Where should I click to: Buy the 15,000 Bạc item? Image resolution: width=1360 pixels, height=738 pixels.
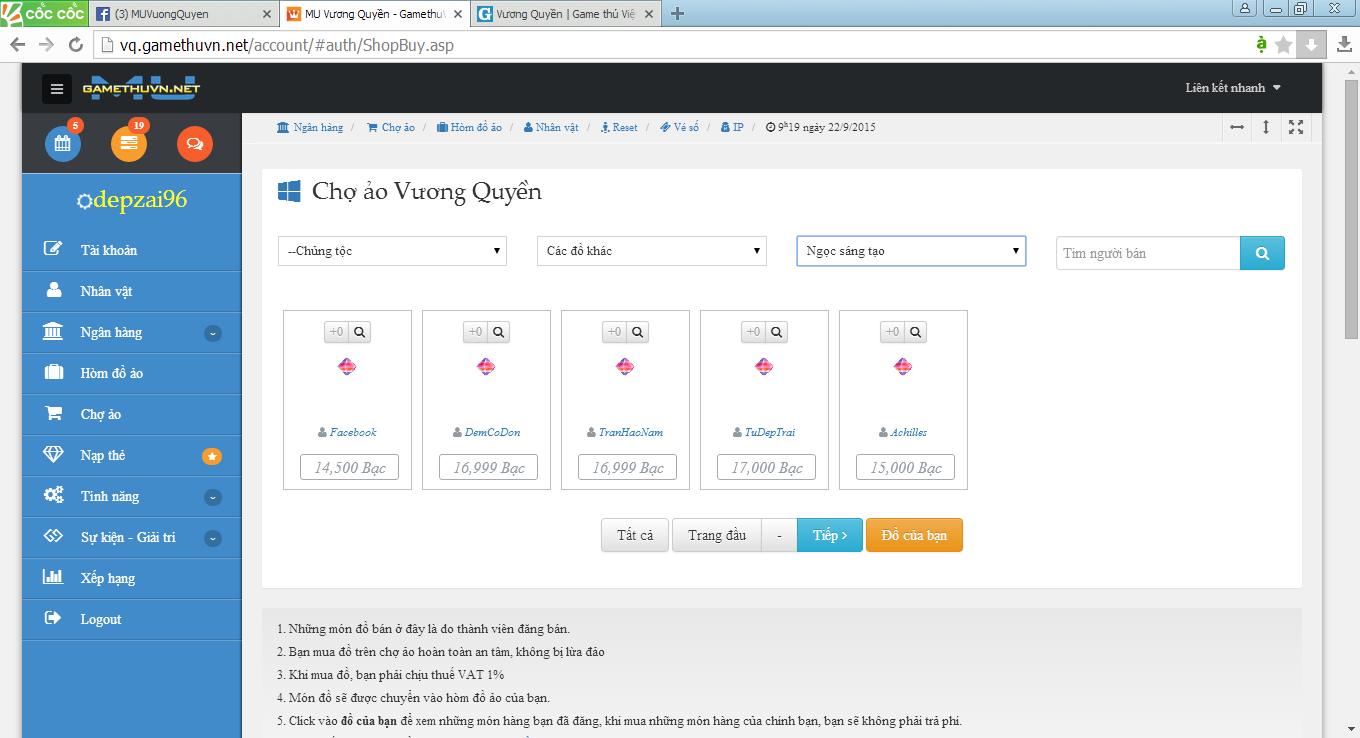(905, 467)
